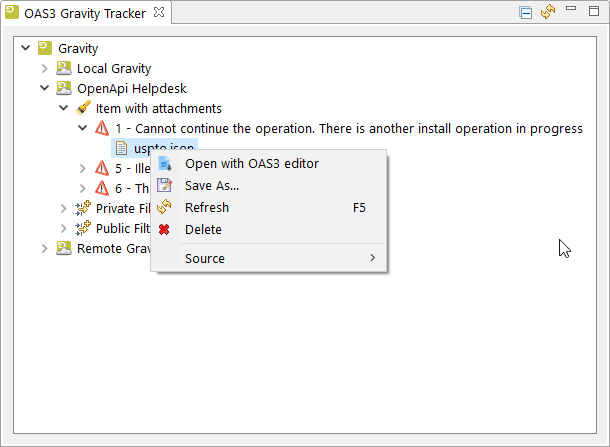Expand the Public Filters node
The image size is (610, 447).
(63, 228)
